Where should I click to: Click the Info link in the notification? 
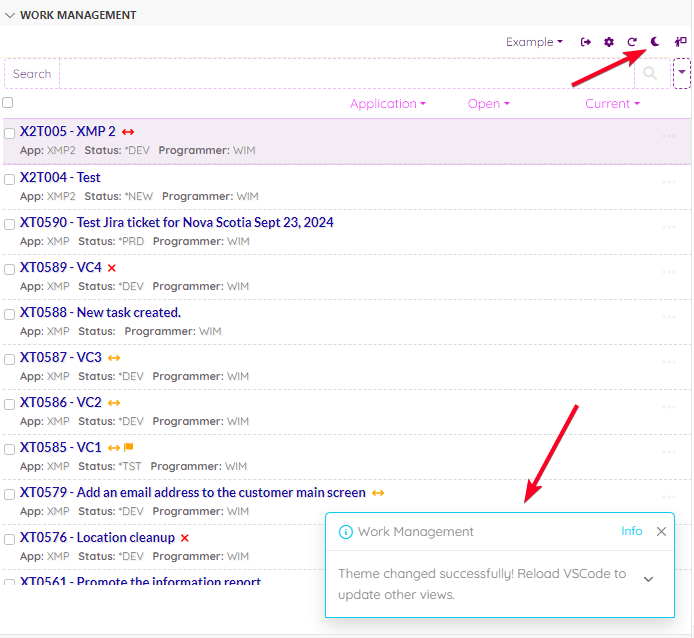point(631,531)
